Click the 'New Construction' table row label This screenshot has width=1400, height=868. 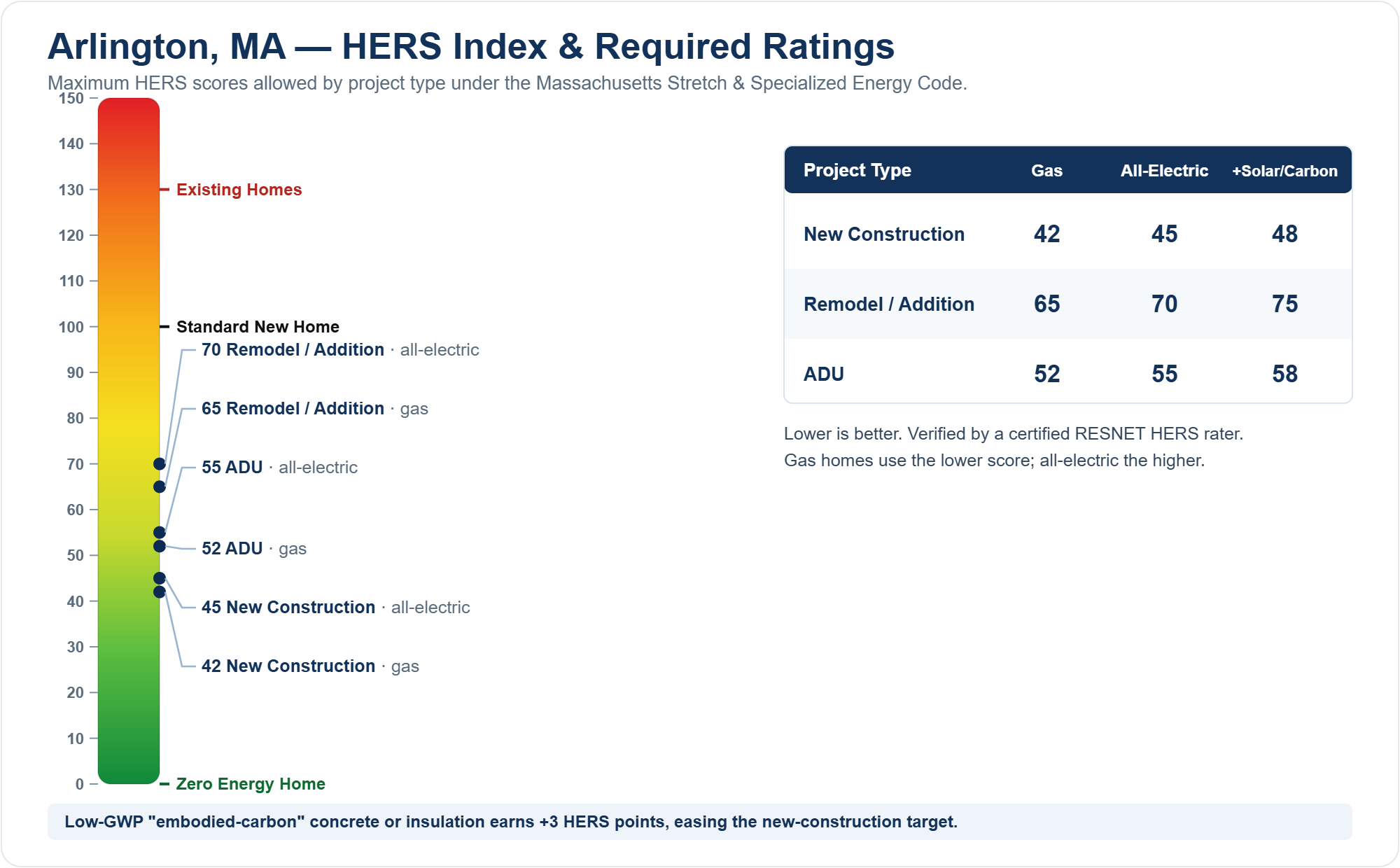884,234
